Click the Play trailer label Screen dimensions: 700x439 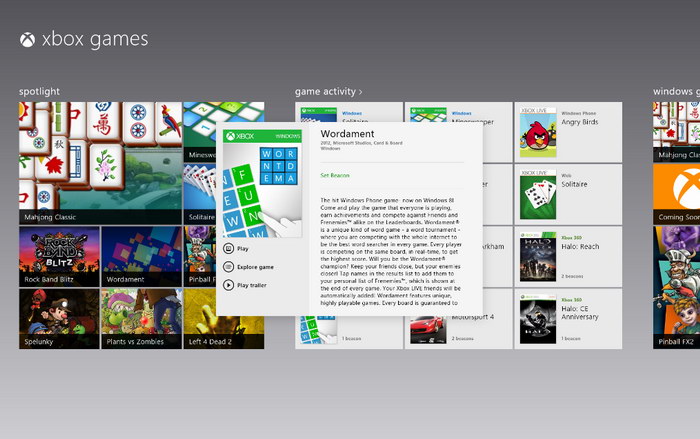(252, 285)
